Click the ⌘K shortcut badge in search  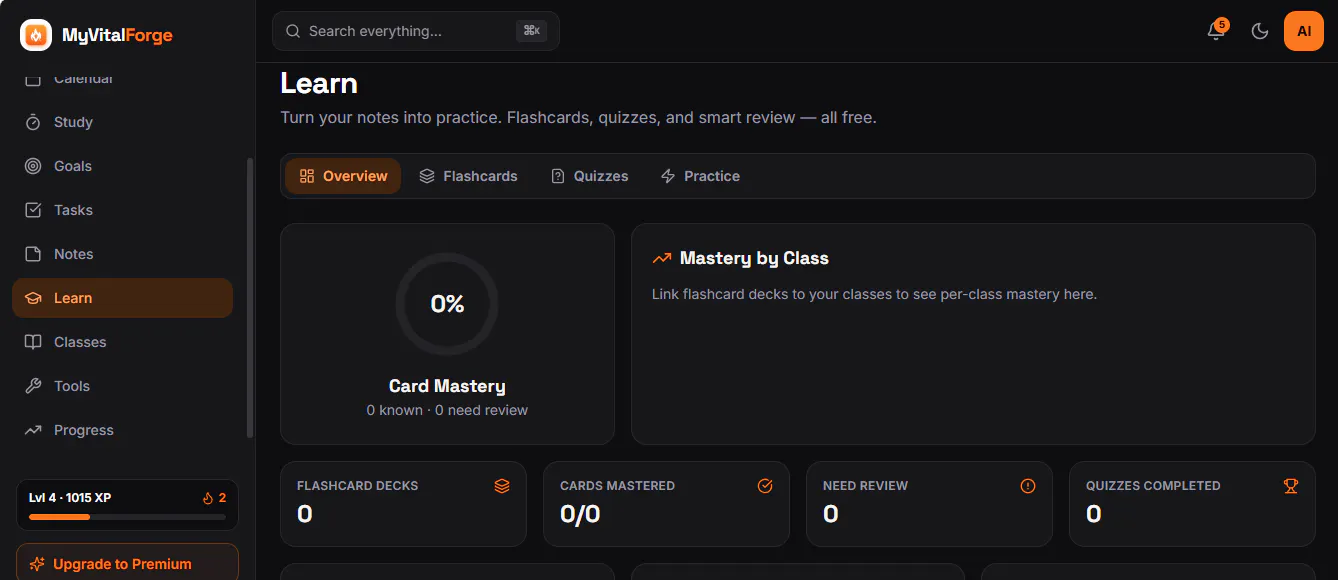(532, 31)
